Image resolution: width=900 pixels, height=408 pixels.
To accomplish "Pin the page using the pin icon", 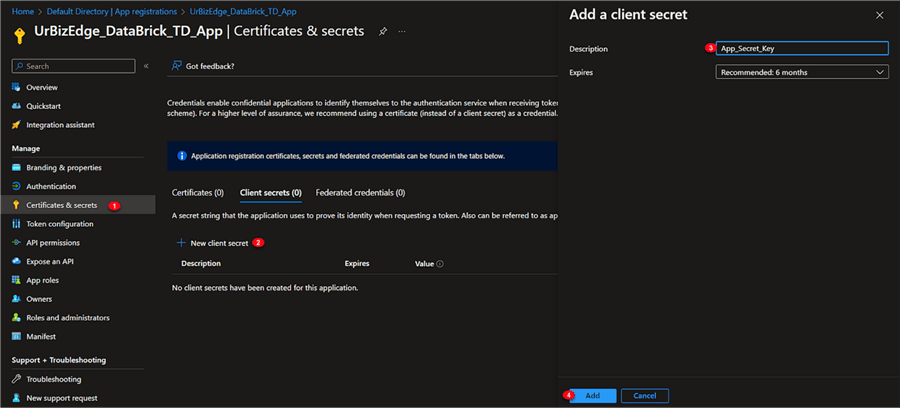I will pos(383,32).
